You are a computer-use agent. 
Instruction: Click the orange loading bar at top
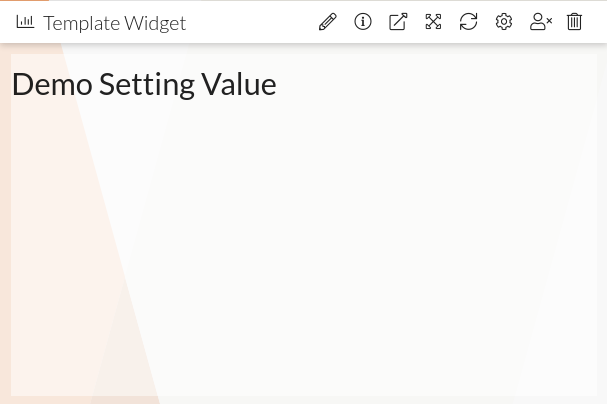point(24,1)
